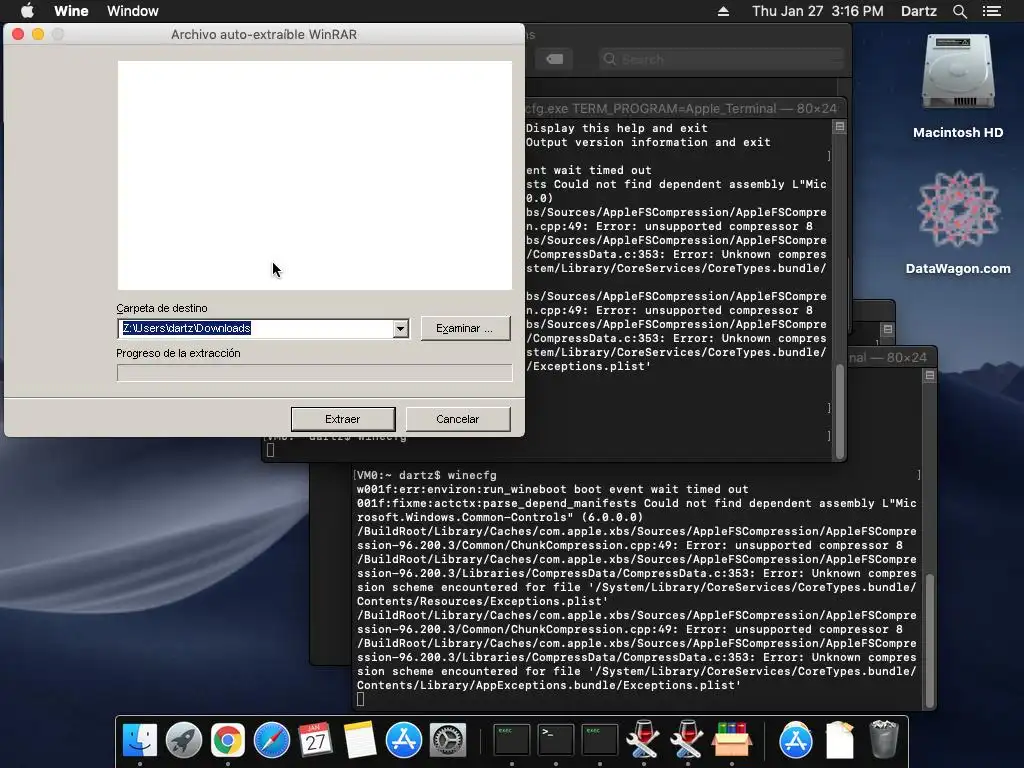Screen dimensions: 1024x768
Task: Click Search field in background Finder window
Action: point(721,59)
